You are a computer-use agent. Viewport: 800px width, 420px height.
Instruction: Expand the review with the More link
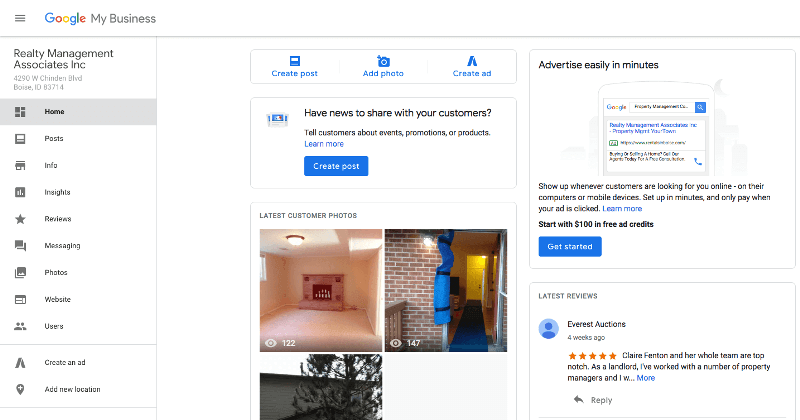pos(645,378)
